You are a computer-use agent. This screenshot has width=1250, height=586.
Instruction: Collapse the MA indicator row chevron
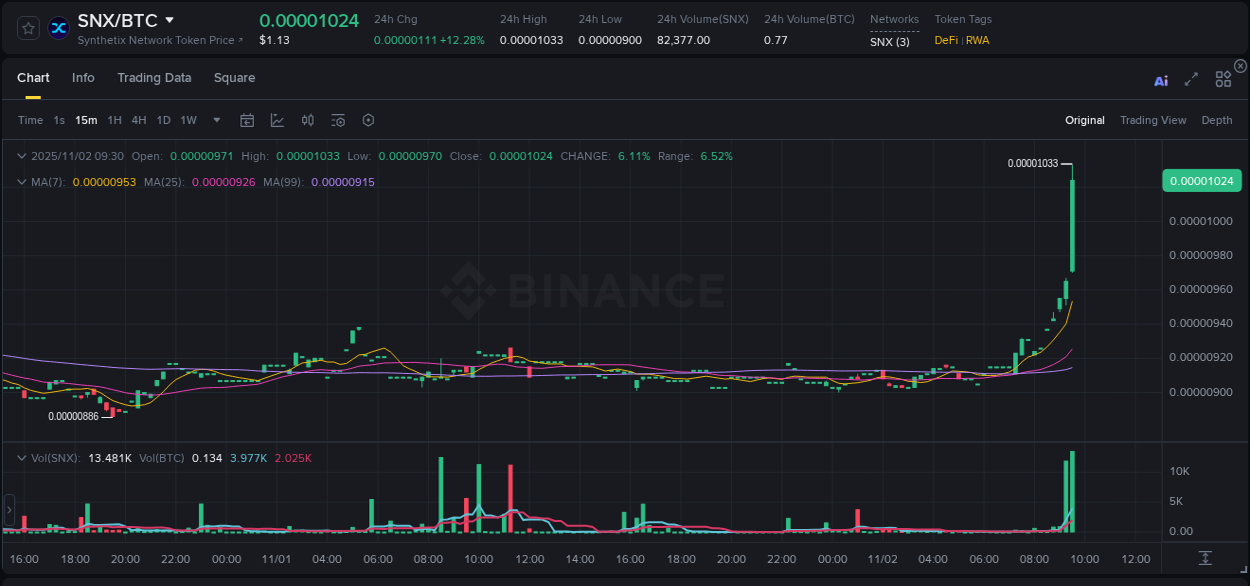(21, 181)
